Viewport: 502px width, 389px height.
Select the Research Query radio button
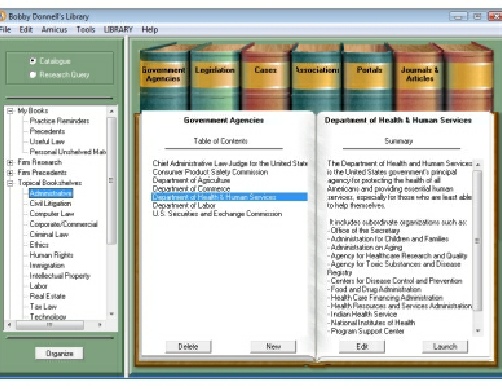pyautogui.click(x=33, y=75)
